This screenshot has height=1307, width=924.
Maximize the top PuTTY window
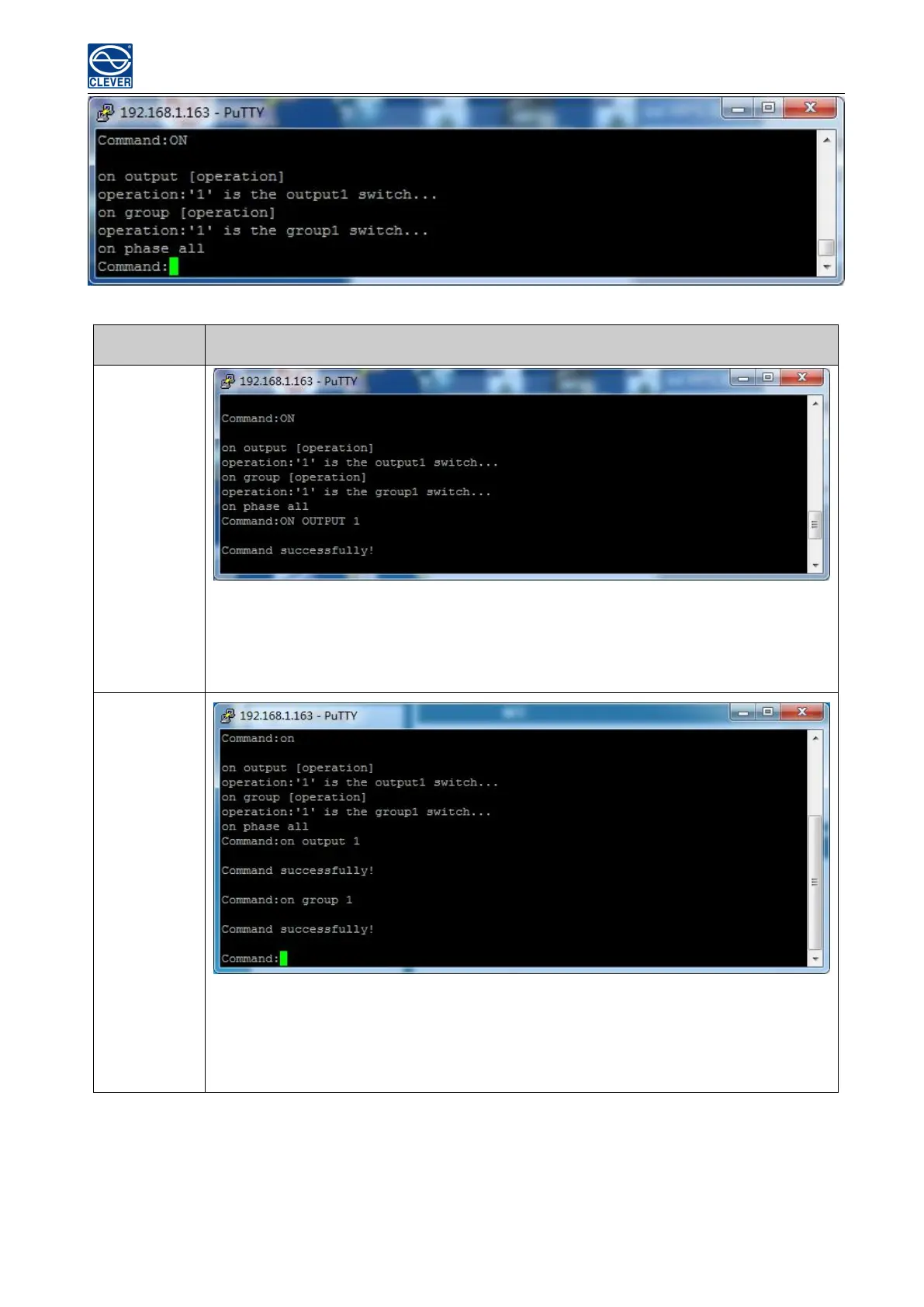pyautogui.click(x=768, y=108)
